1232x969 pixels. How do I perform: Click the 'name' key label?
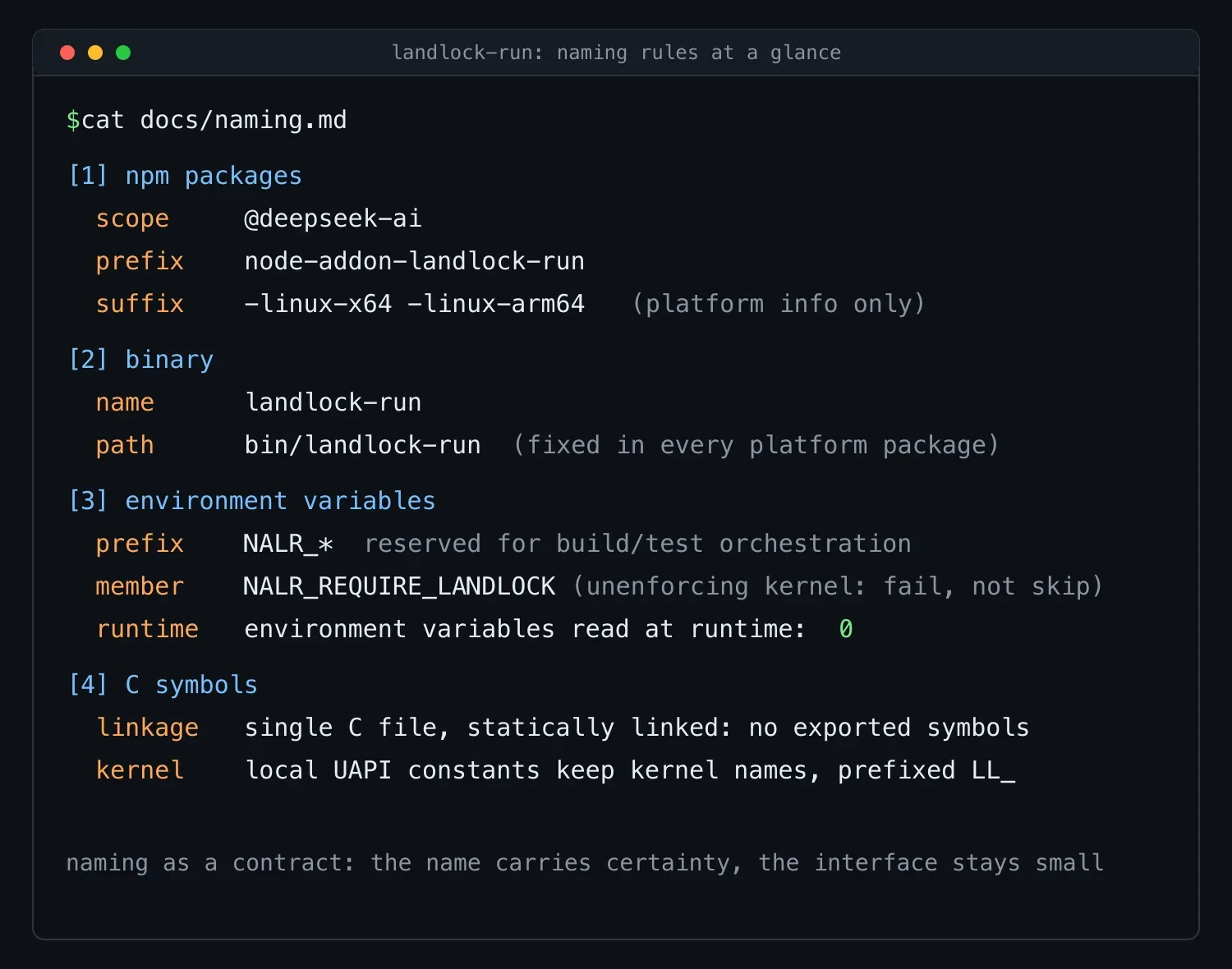pyautogui.click(x=125, y=402)
